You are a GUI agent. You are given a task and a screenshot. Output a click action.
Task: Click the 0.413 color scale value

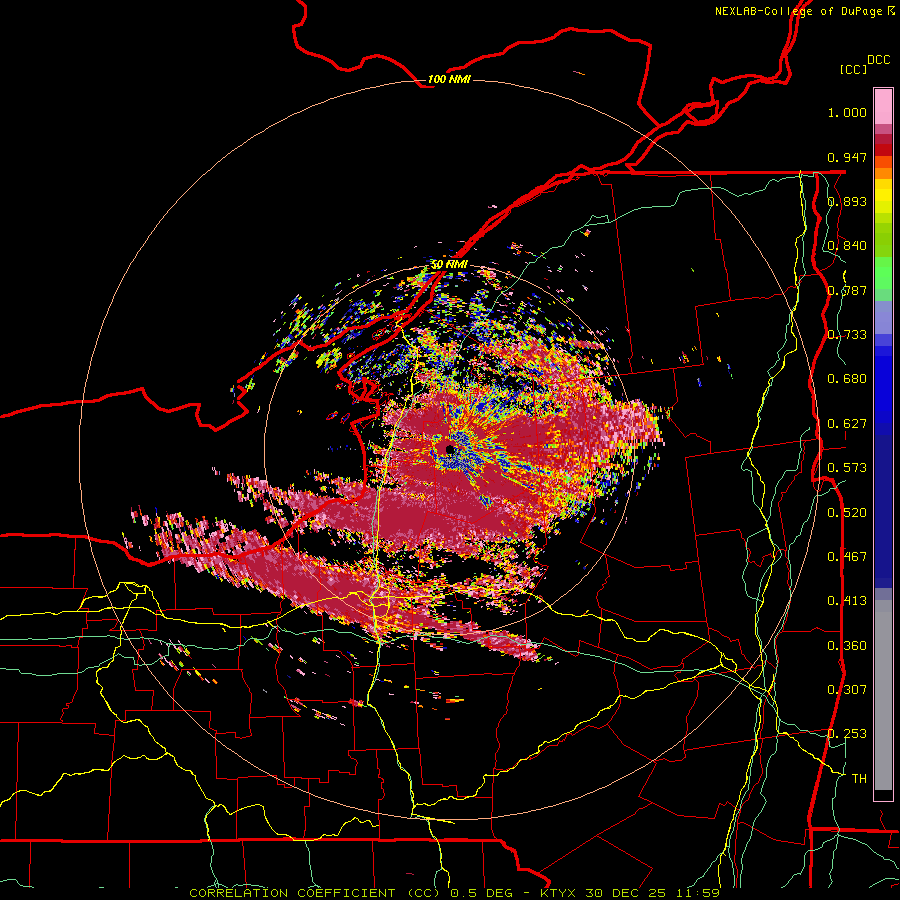pos(847,601)
